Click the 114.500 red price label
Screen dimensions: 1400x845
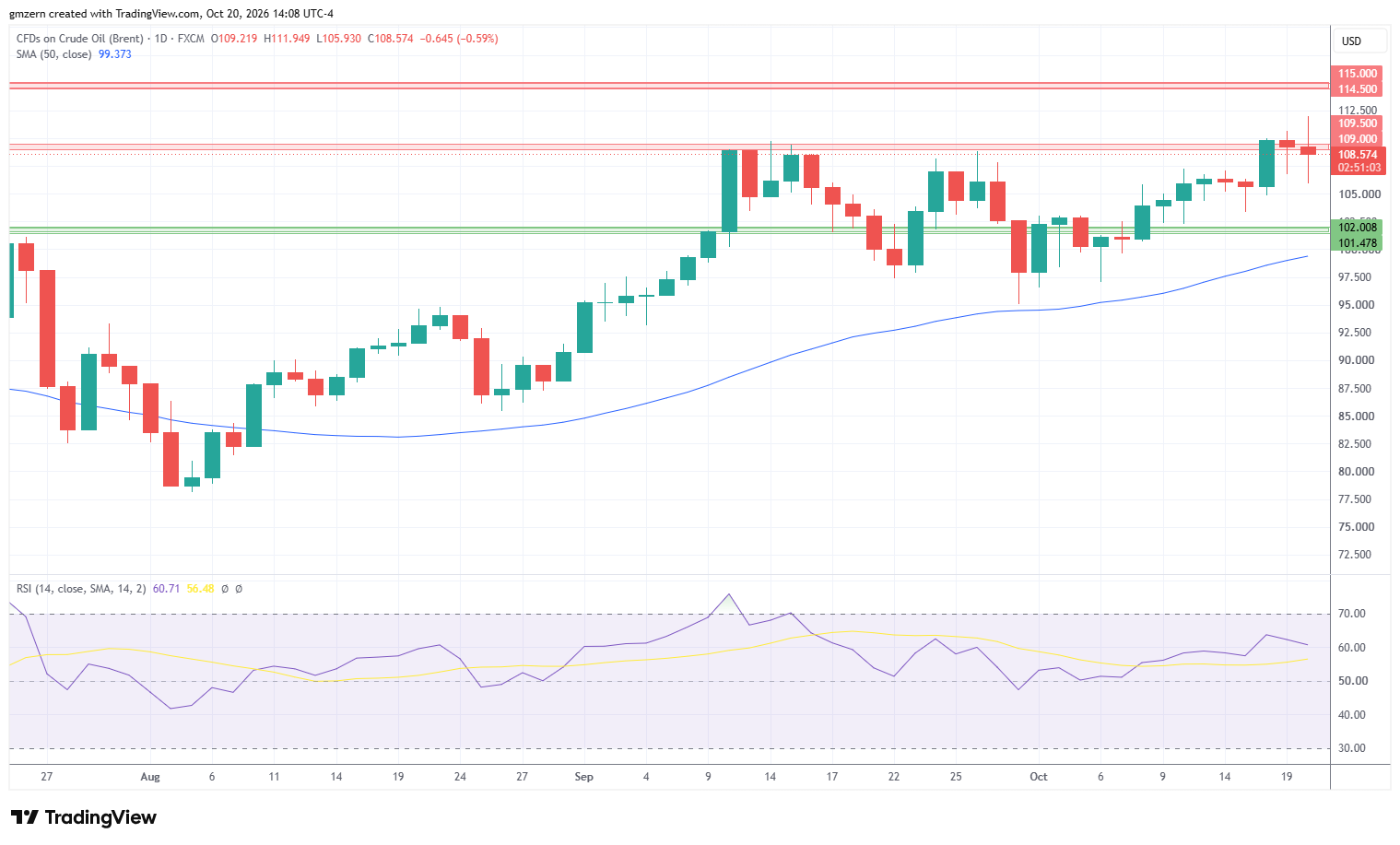[1358, 89]
